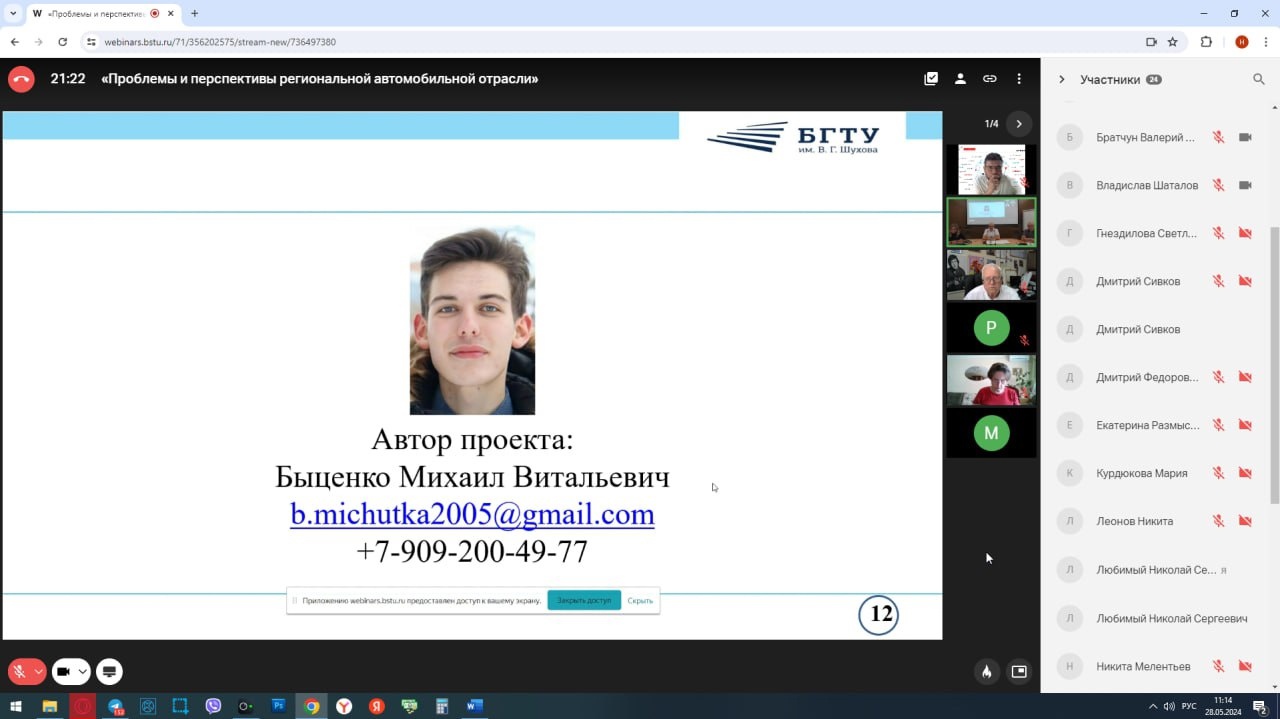Image resolution: width=1280 pixels, height=719 pixels.
Task: Search participants with the magnifier icon
Action: click(x=1259, y=79)
